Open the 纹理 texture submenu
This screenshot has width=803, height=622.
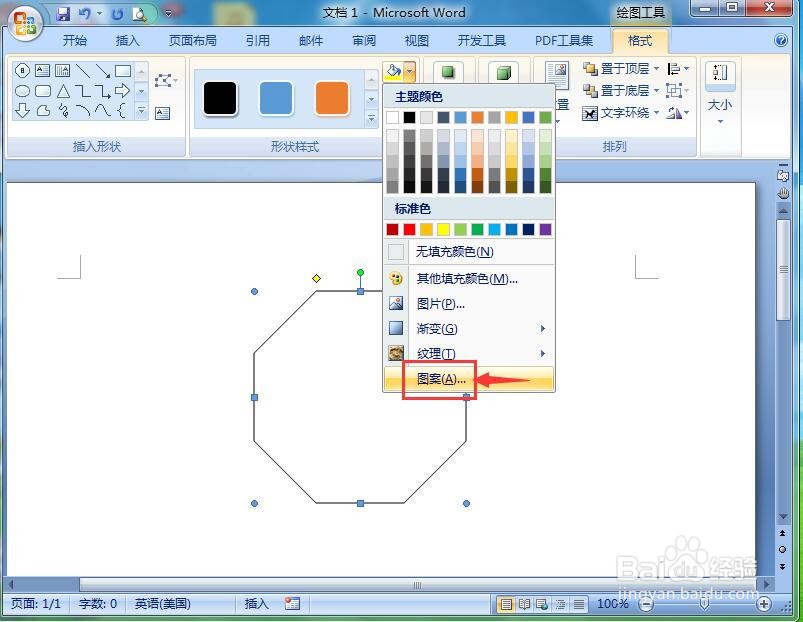(x=435, y=353)
